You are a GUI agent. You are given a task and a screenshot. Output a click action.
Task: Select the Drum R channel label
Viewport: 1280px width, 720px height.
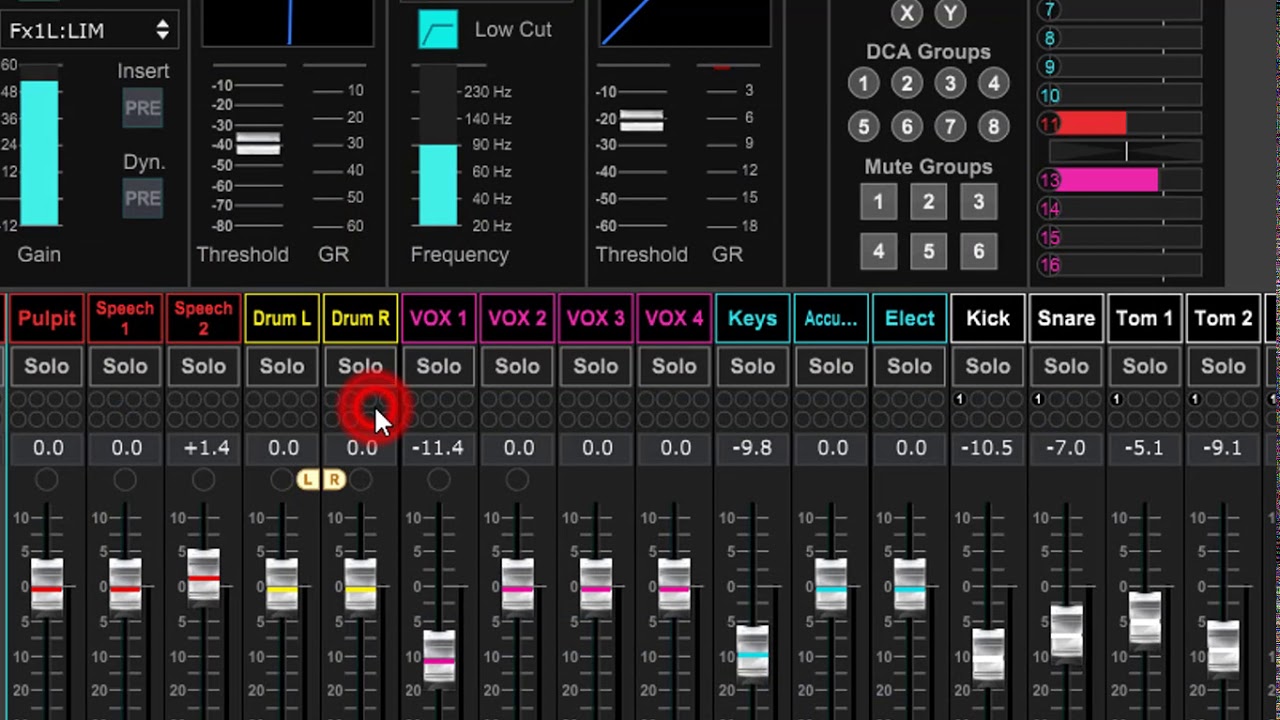click(360, 319)
